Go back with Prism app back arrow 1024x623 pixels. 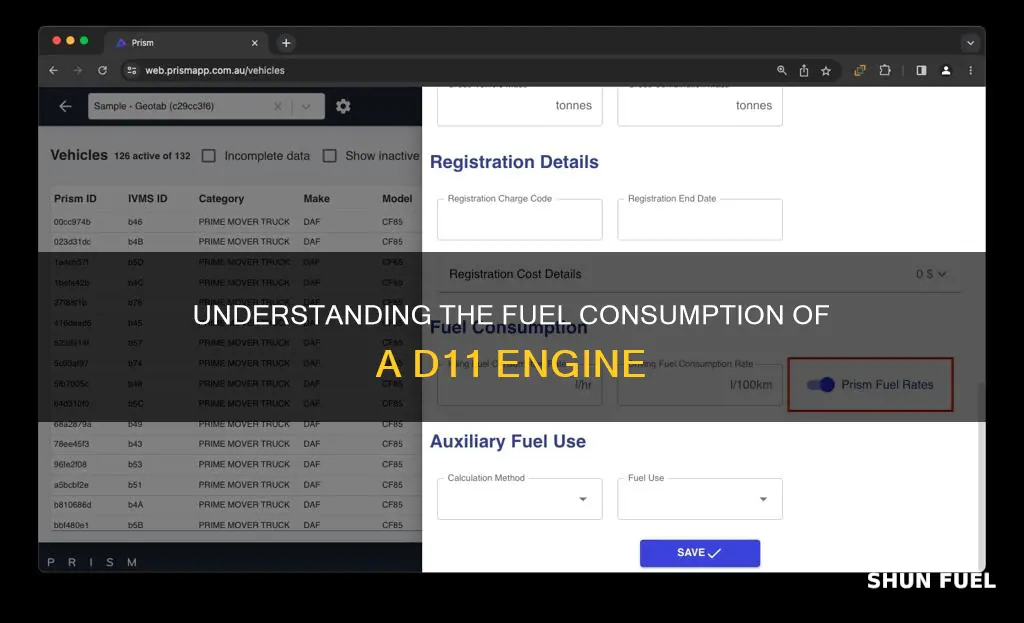(x=65, y=106)
